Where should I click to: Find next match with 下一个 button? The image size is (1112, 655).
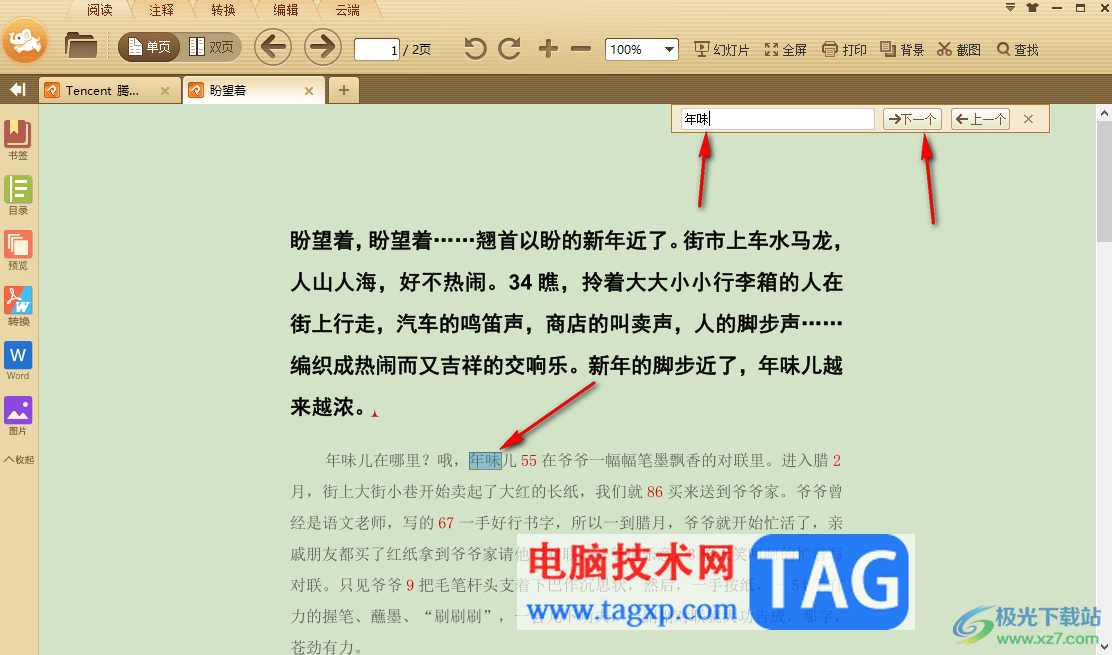click(912, 119)
